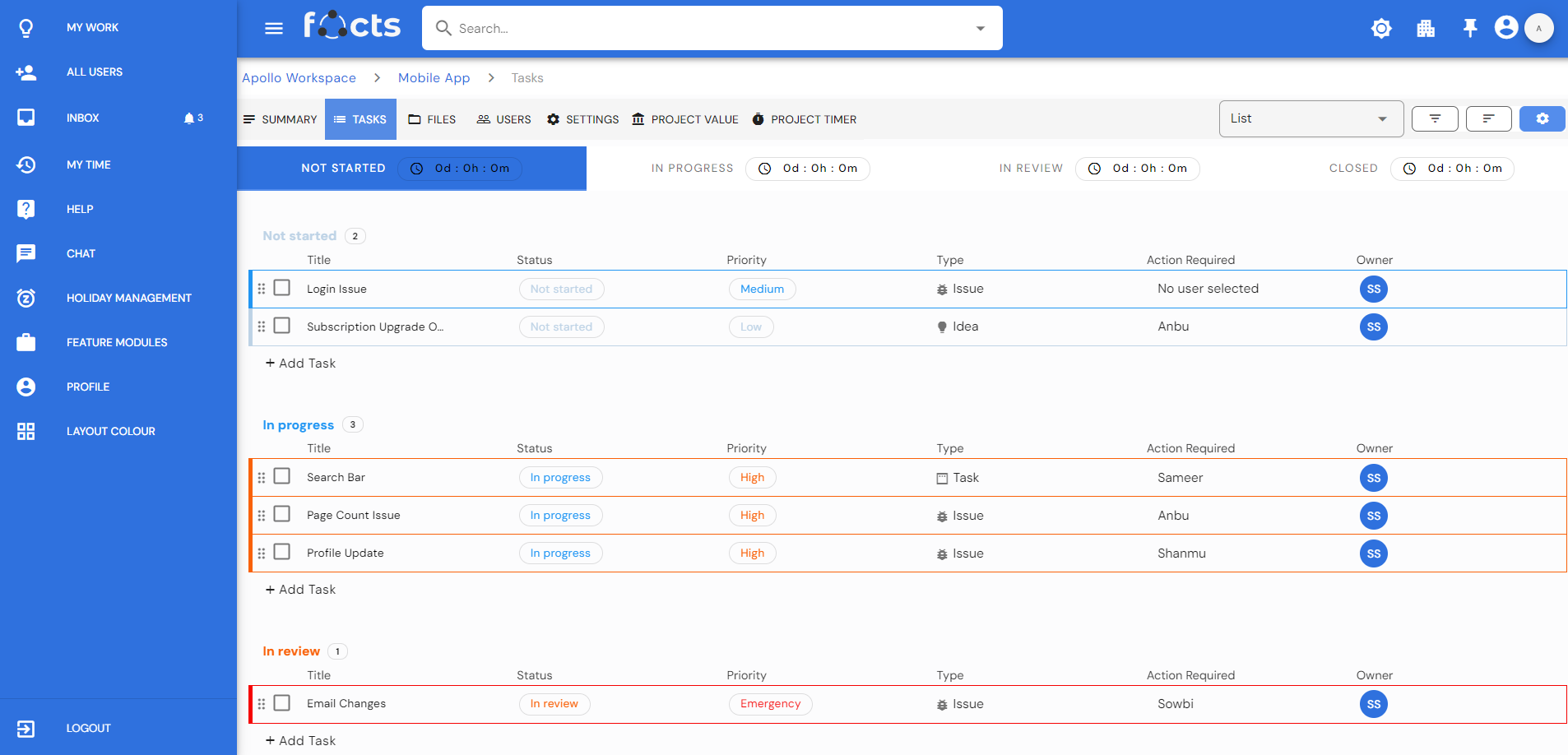Viewport: 1568px width, 755px height.
Task: Select the Search Bar task checkbox
Action: [x=282, y=476]
